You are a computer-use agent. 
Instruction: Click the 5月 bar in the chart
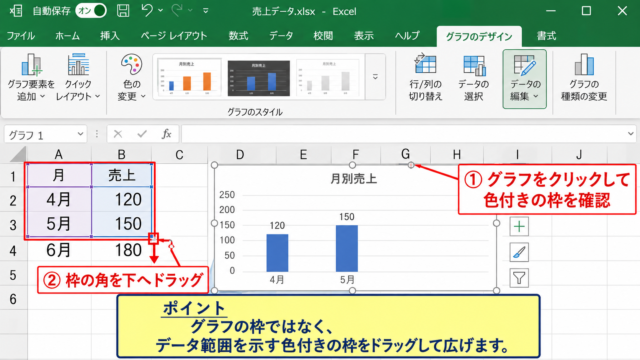347,248
